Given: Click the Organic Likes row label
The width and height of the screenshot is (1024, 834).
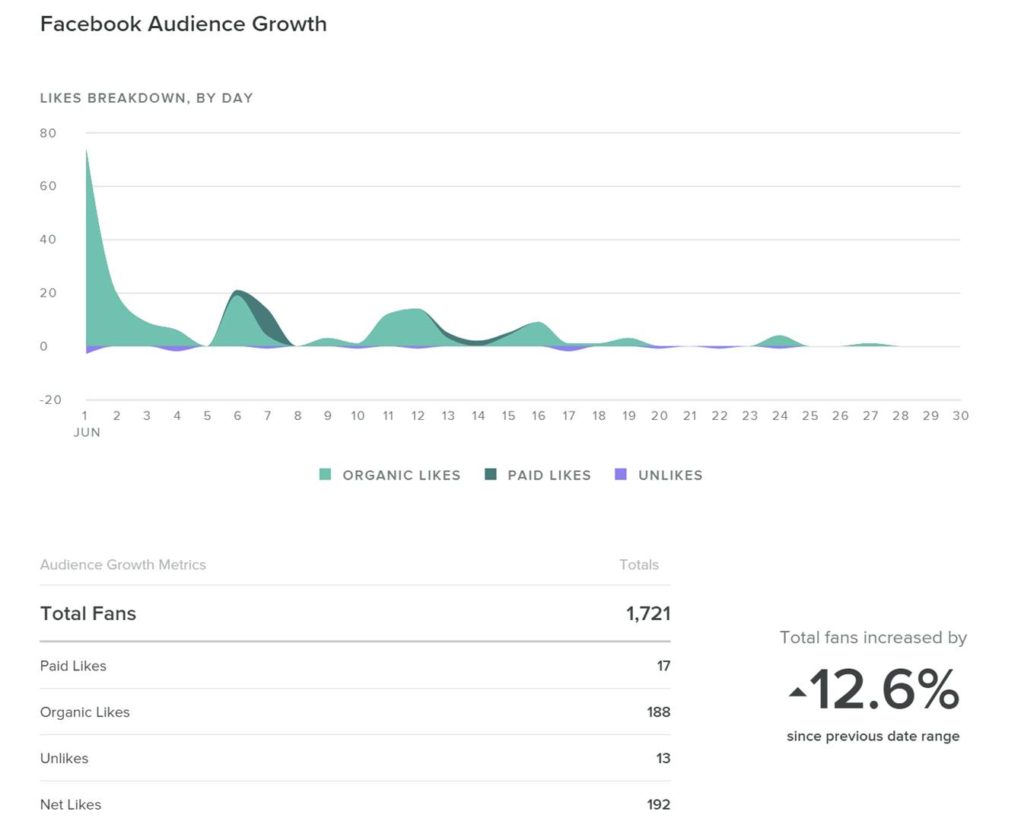Looking at the screenshot, I should pos(85,712).
